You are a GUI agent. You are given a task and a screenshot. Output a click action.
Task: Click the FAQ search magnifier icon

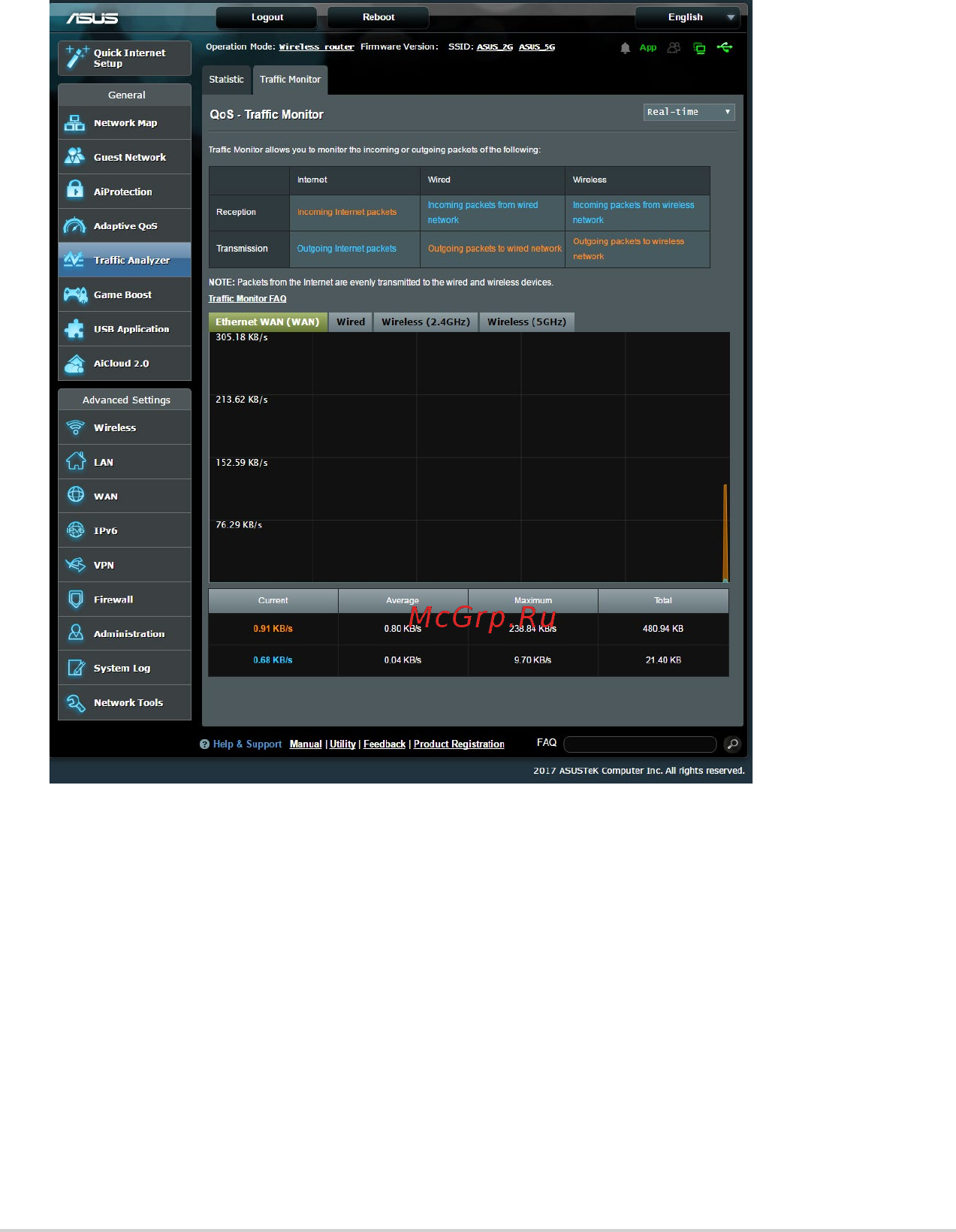732,744
